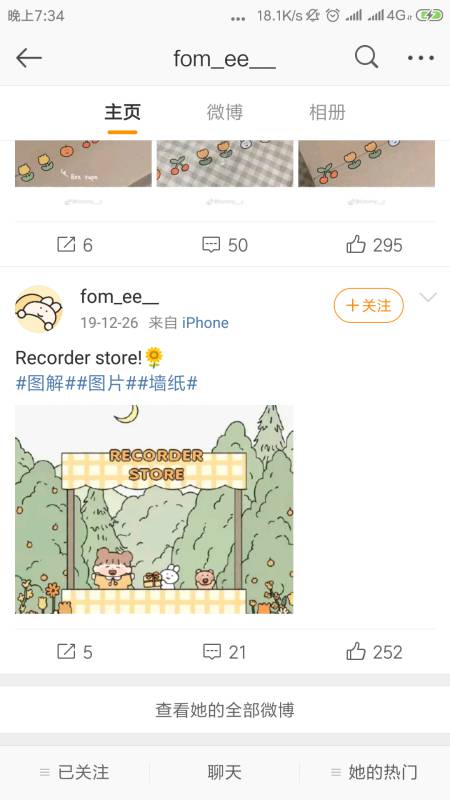Open search with the magnifier icon

tap(366, 57)
